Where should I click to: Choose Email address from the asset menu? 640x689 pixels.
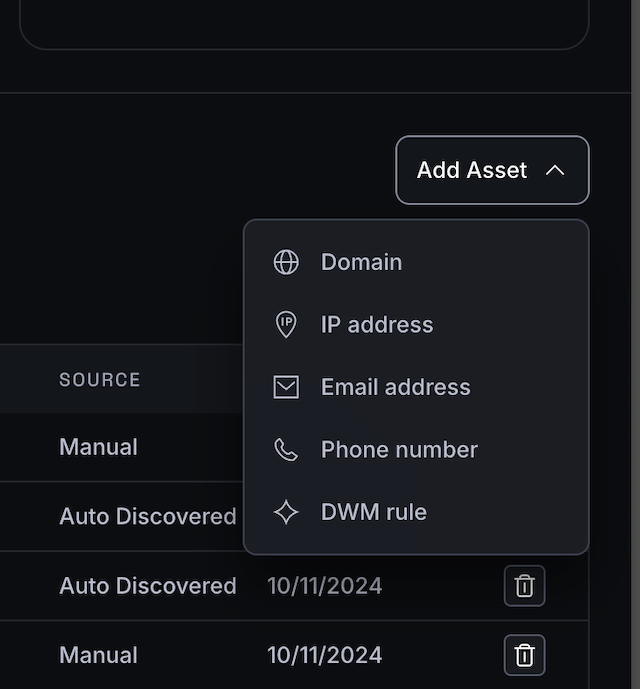[416, 387]
